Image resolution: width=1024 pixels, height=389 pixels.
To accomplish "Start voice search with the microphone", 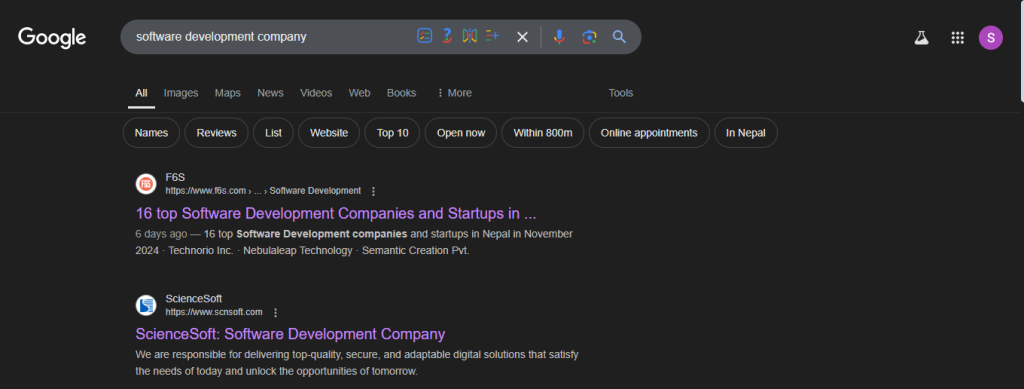I will 559,37.
